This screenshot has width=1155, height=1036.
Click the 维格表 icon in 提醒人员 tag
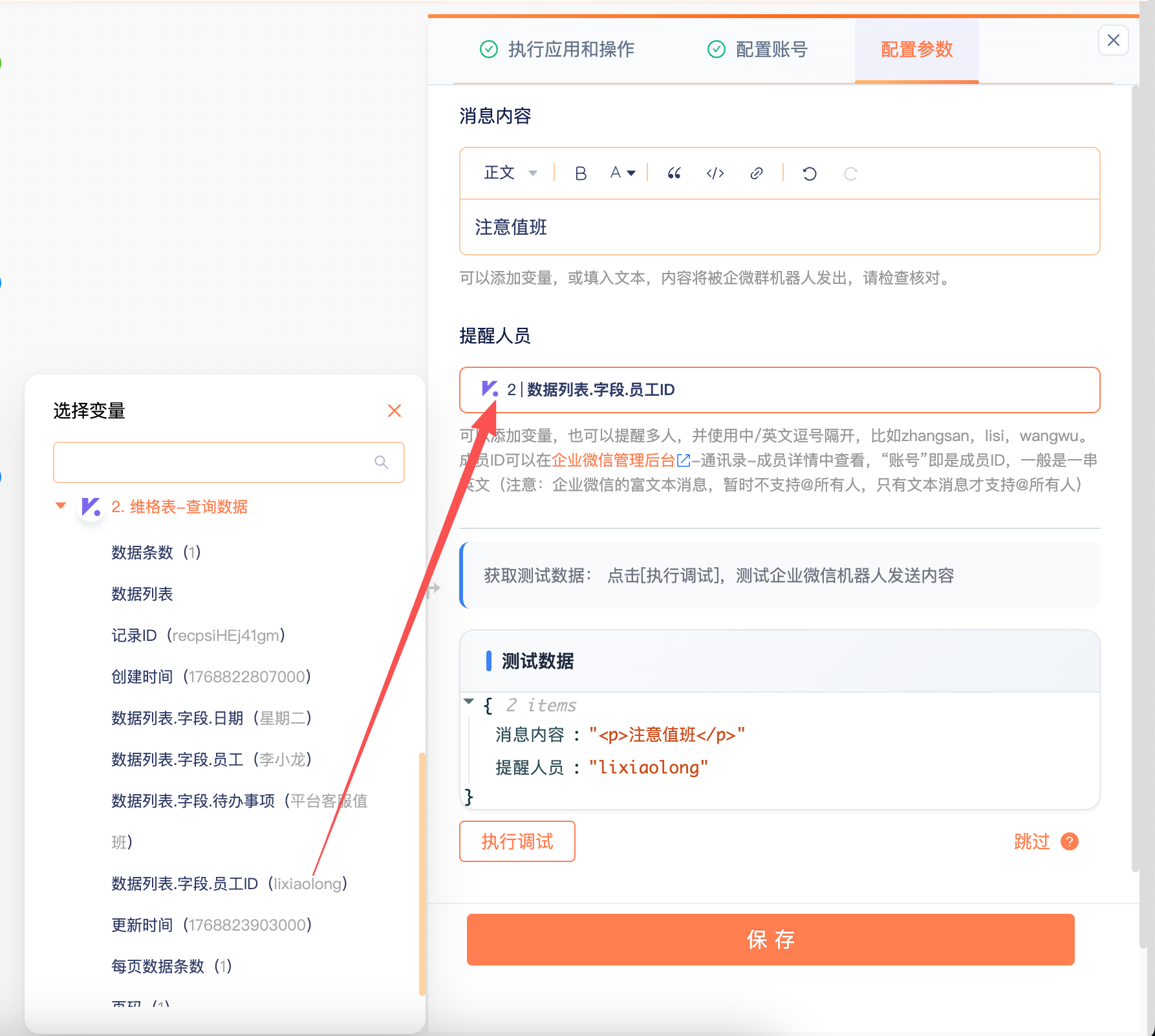point(490,389)
